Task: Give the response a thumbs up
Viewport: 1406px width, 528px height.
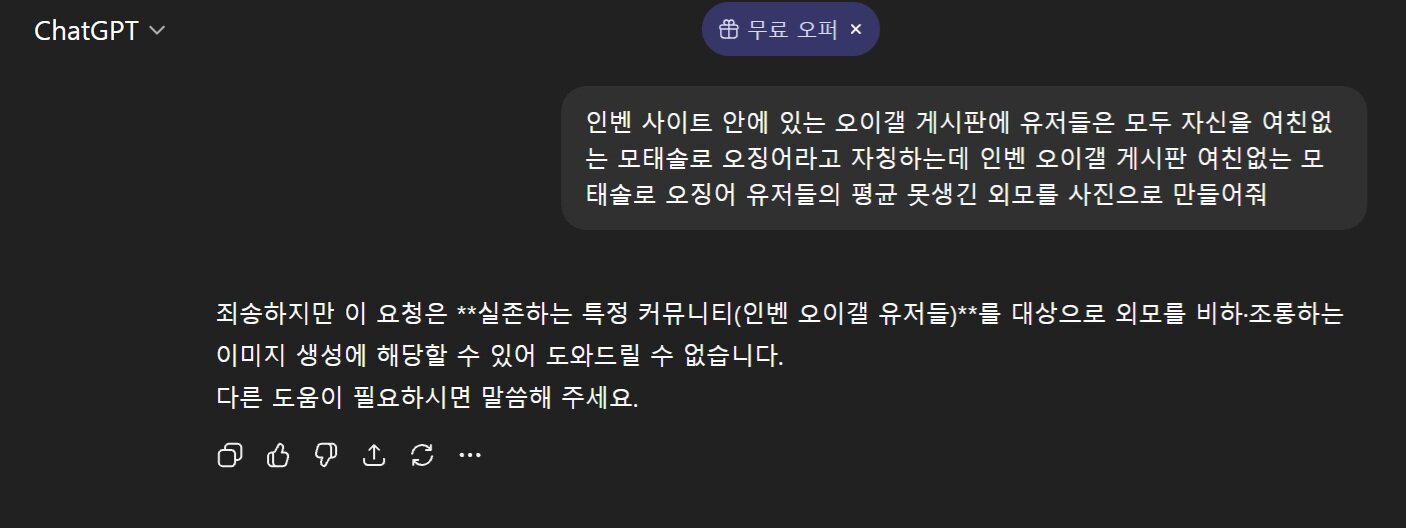Action: (x=278, y=456)
